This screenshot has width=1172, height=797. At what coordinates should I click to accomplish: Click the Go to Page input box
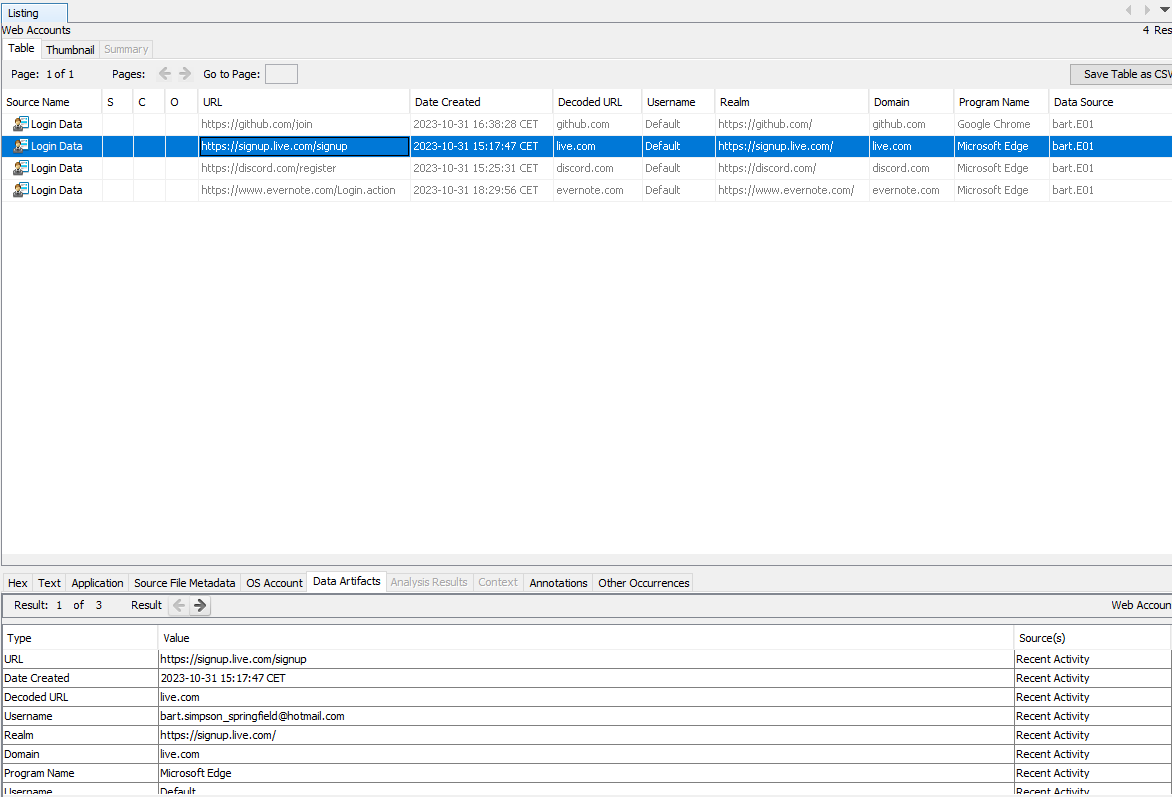(281, 74)
